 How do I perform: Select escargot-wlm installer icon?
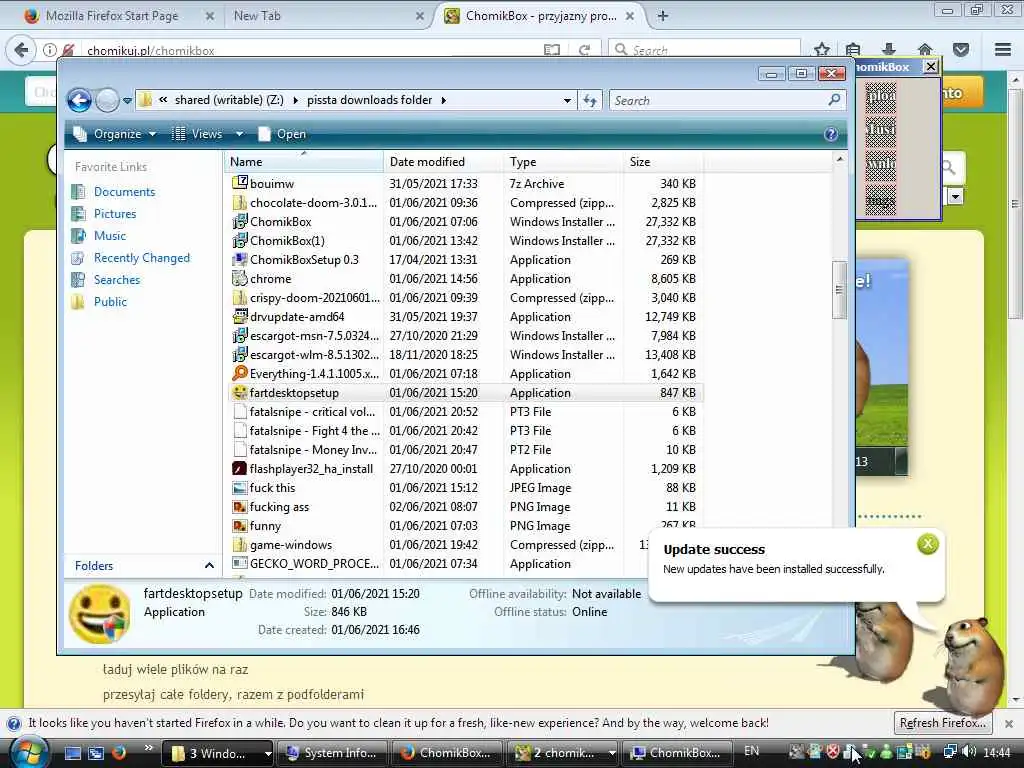tap(240, 355)
